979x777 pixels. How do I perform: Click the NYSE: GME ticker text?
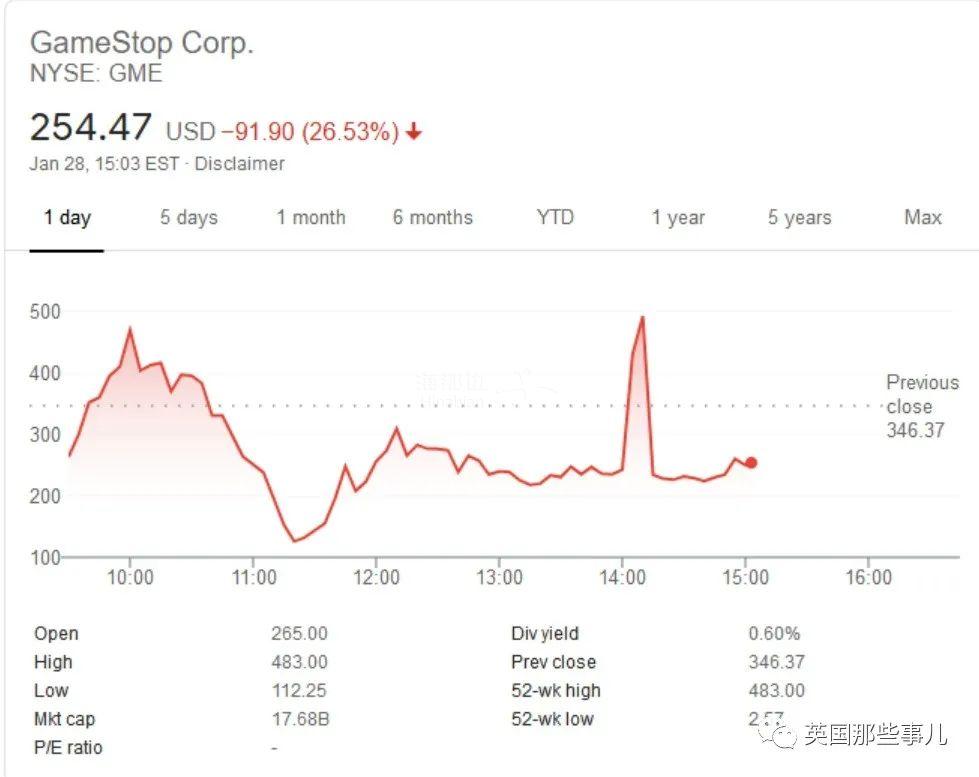pyautogui.click(x=96, y=74)
